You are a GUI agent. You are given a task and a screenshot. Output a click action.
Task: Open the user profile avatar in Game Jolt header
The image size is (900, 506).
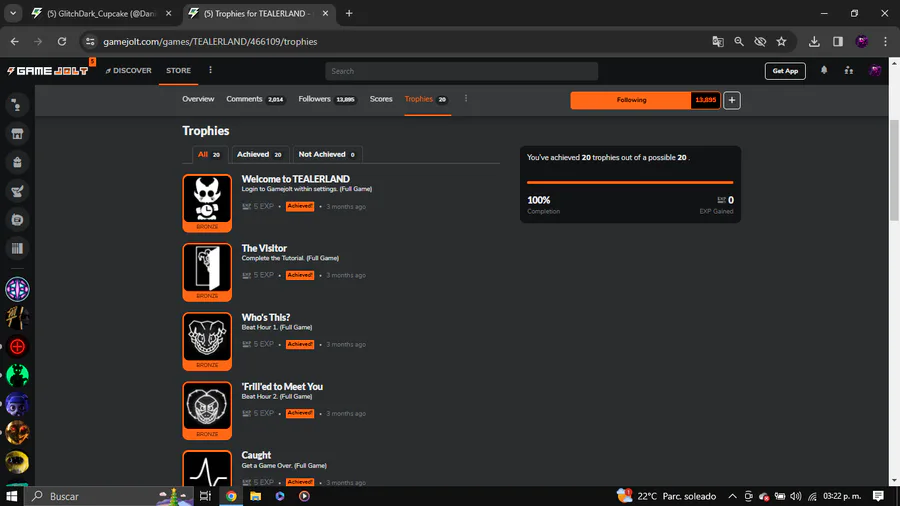pos(875,71)
